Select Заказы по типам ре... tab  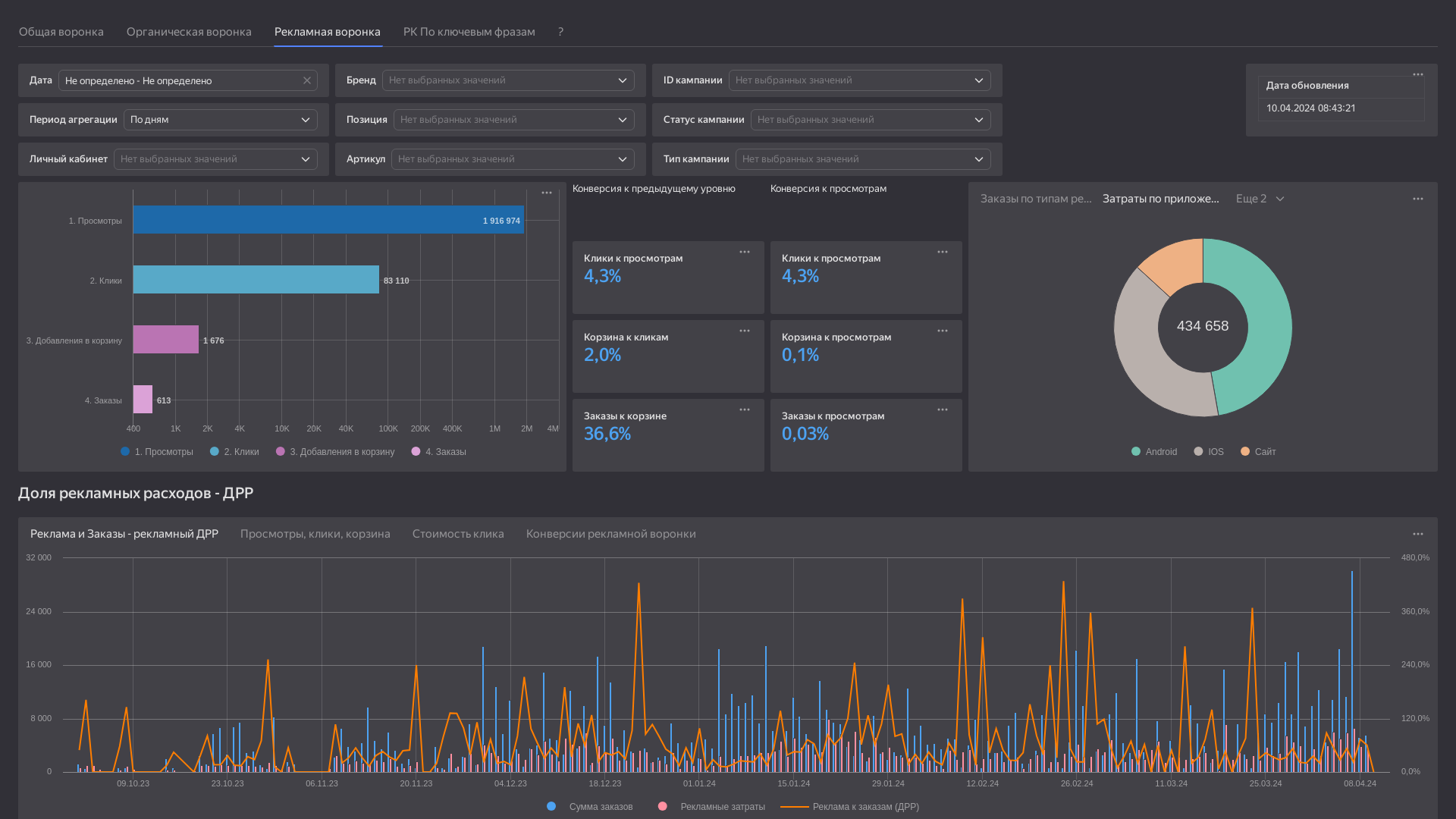(x=1035, y=199)
